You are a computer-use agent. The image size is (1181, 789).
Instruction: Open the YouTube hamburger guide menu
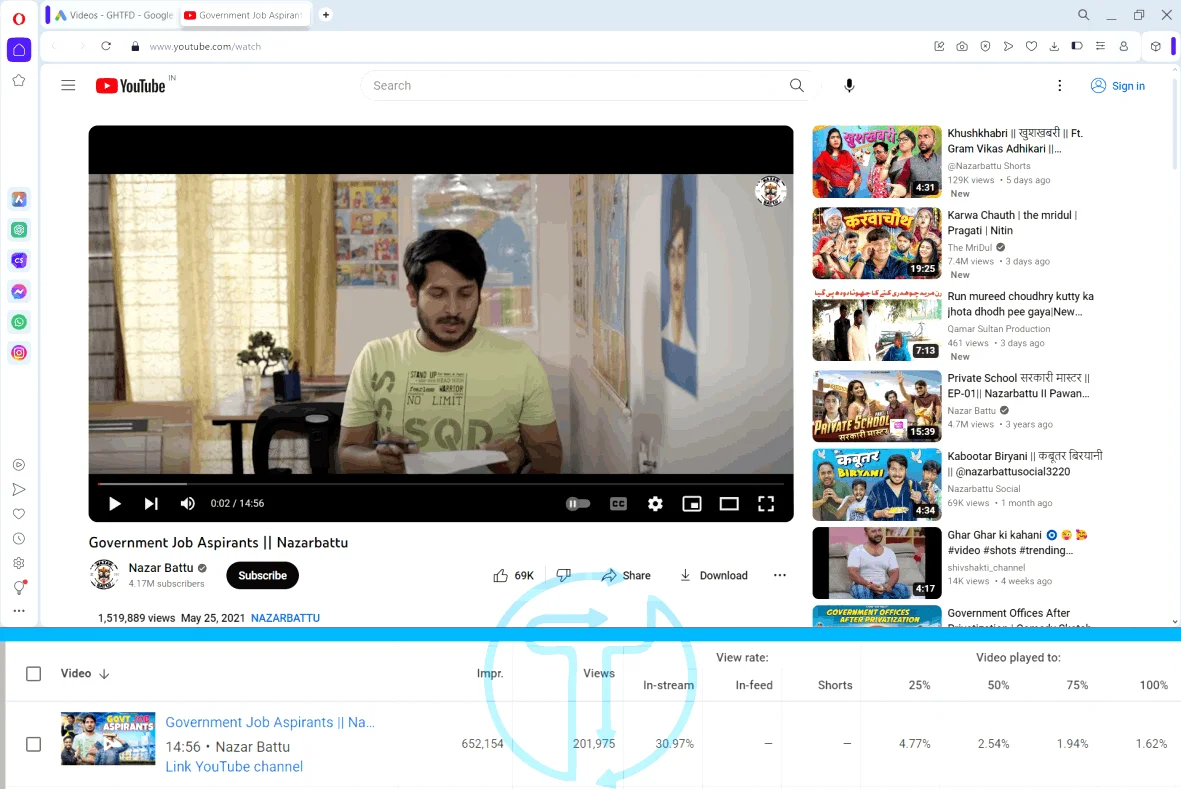[68, 85]
